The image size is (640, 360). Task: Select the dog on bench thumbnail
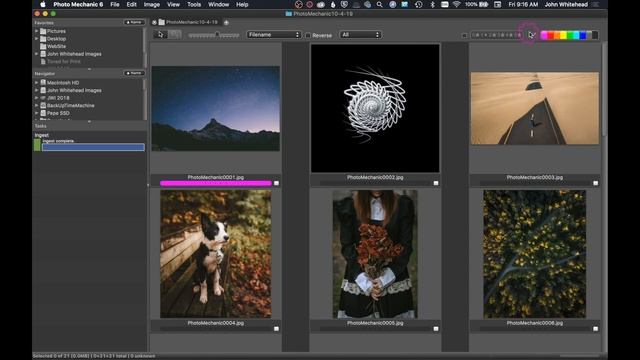216,254
